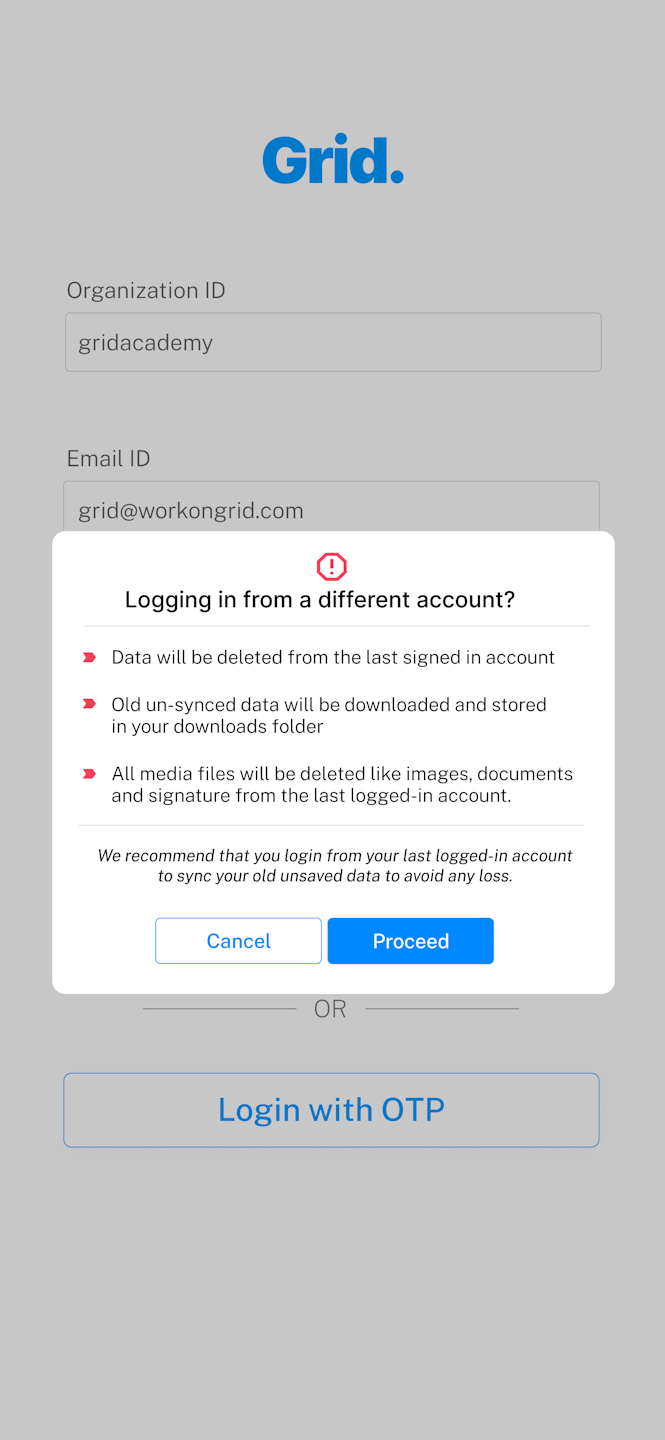Viewport: 665px width, 1440px height.
Task: Click the 'grid@workongrid.com' email text
Action: (191, 511)
